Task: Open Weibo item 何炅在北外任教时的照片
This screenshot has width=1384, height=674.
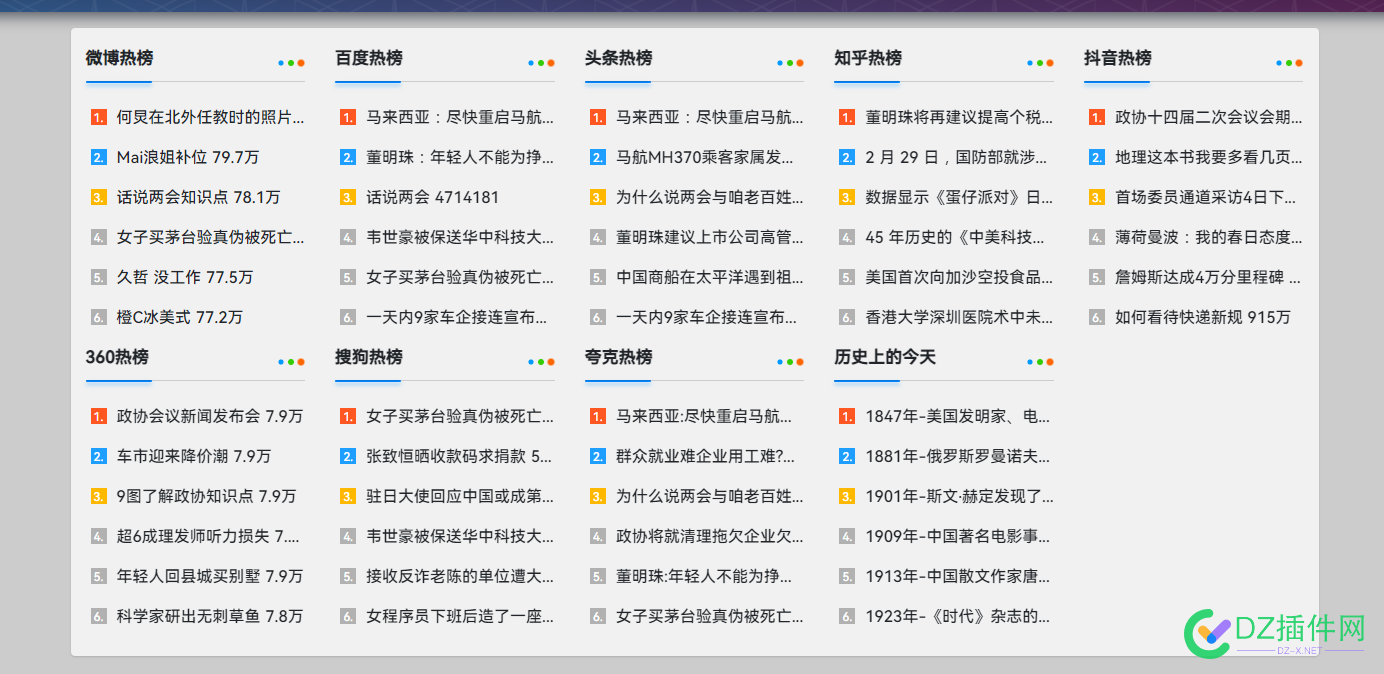Action: pos(211,117)
